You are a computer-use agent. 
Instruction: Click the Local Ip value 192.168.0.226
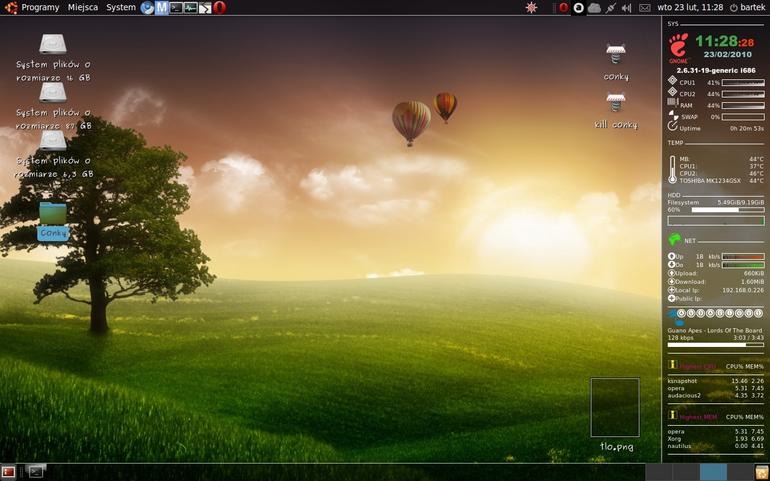pos(743,290)
